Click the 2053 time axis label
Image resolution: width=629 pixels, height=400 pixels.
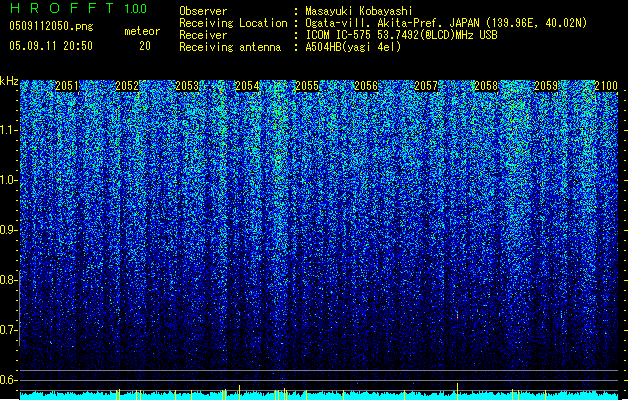coord(187,86)
